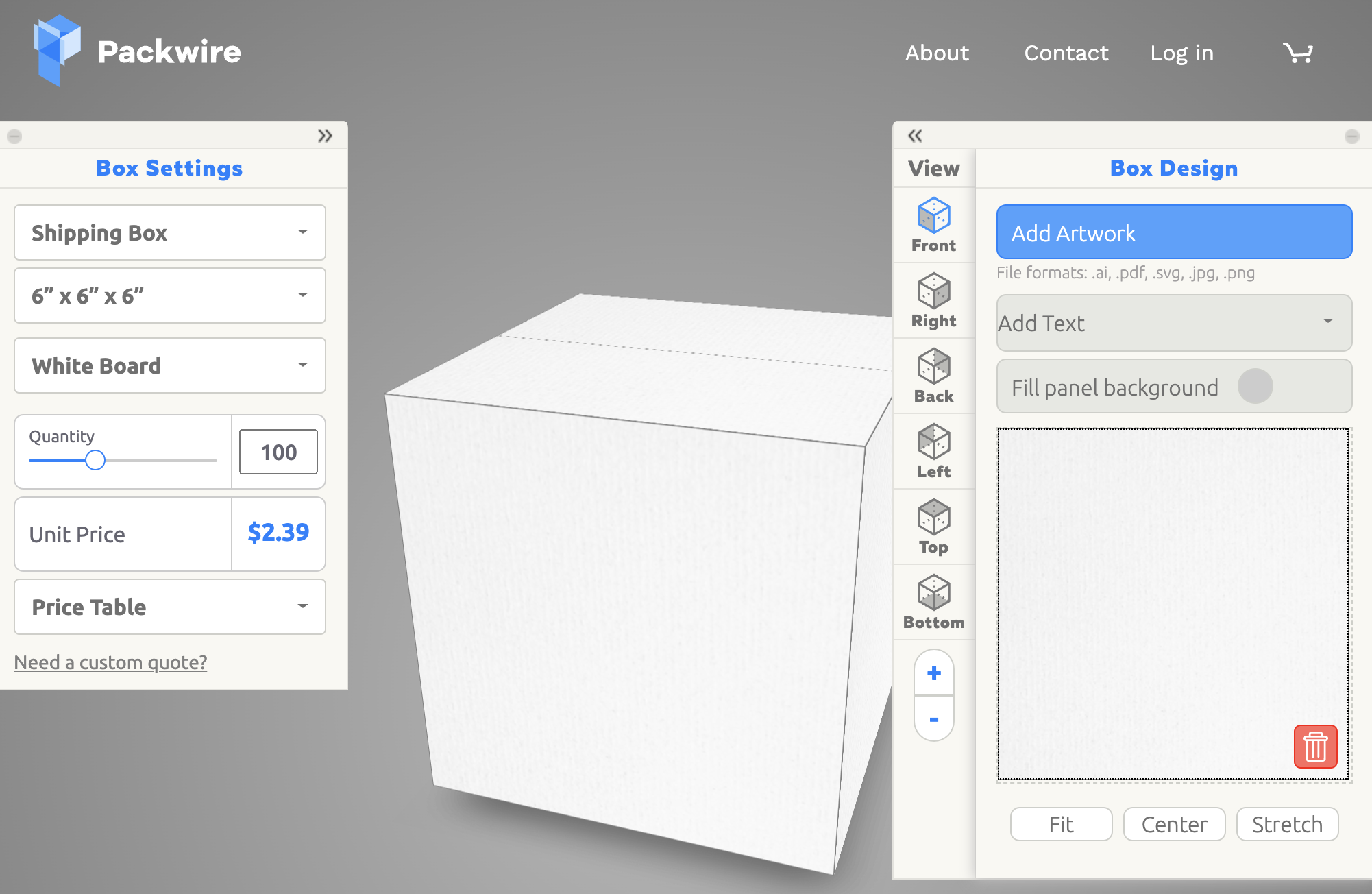Switch to Right view of box
The image size is (1372, 894).
tap(933, 301)
